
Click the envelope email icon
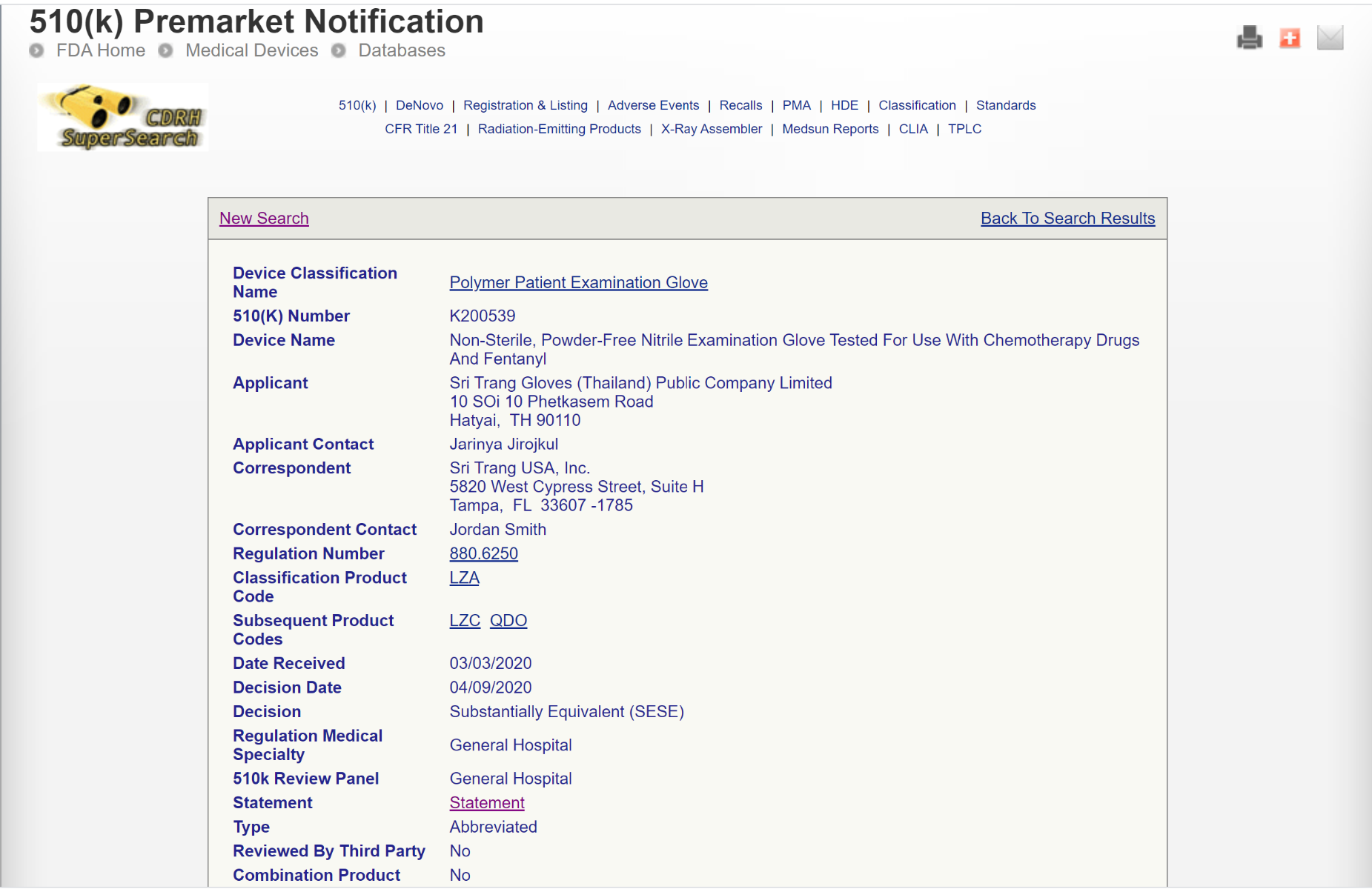[1330, 38]
